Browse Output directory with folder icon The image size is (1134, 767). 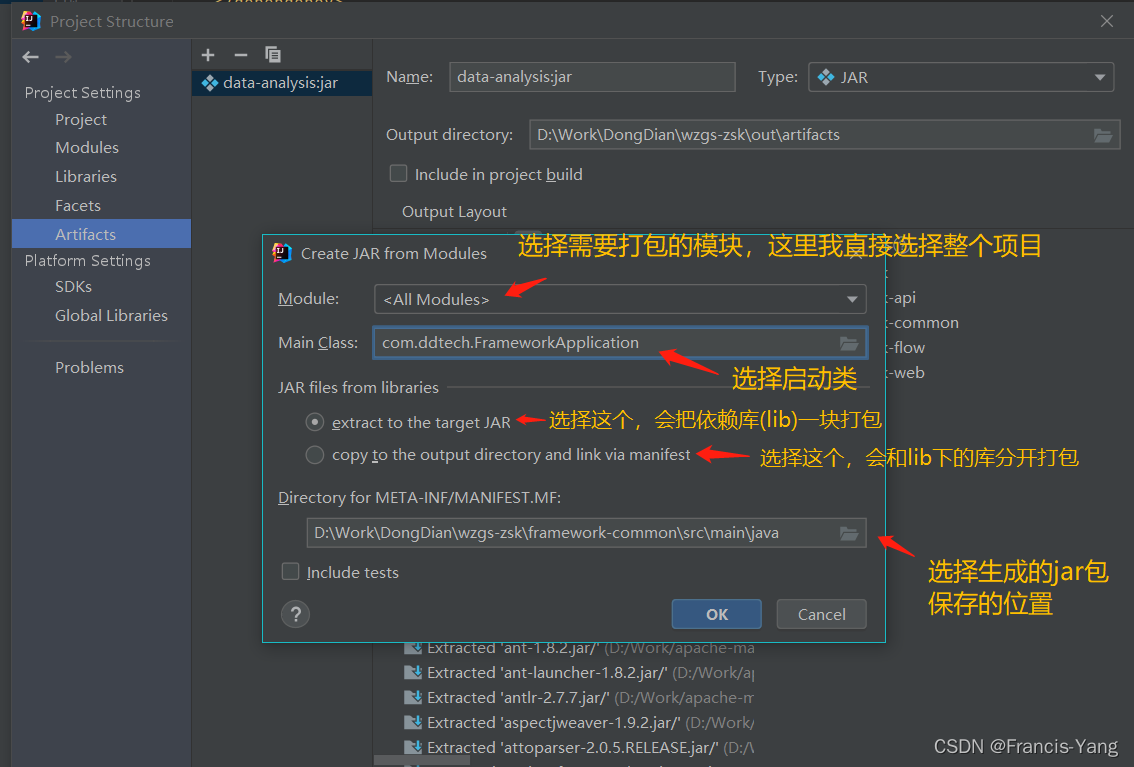click(x=1102, y=135)
